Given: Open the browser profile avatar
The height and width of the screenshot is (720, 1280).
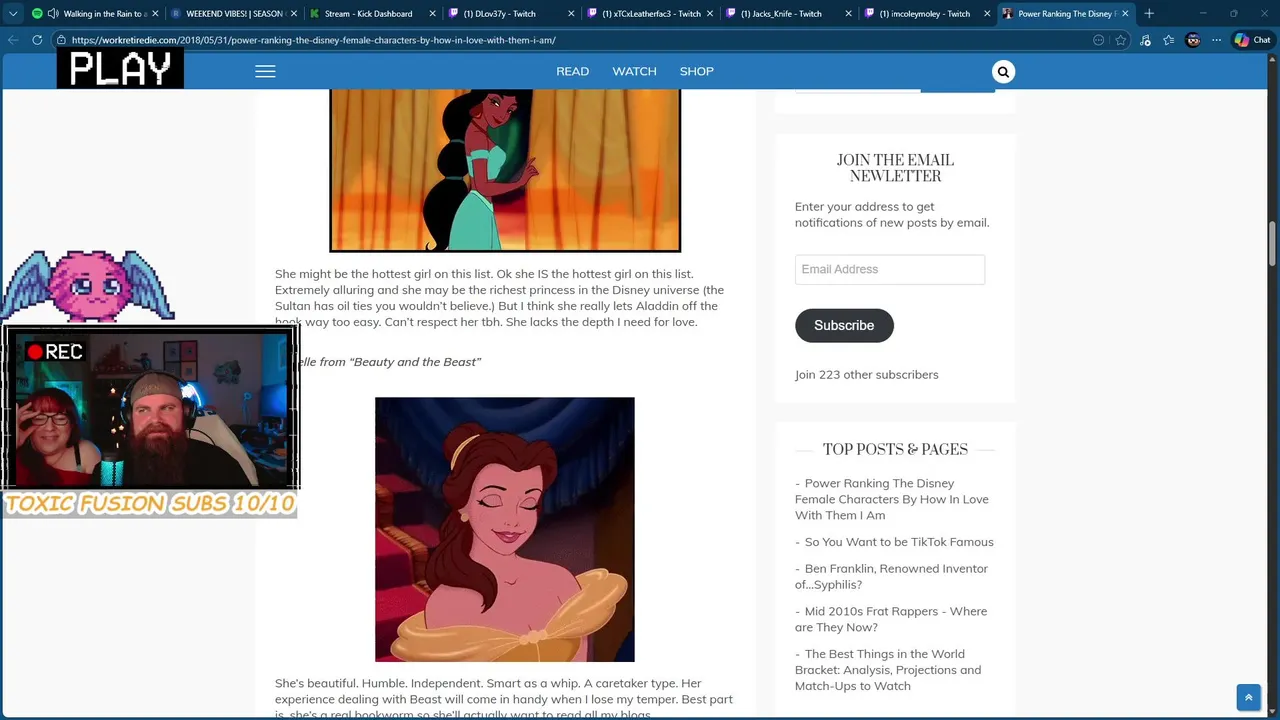Looking at the screenshot, I should pos(1193,40).
